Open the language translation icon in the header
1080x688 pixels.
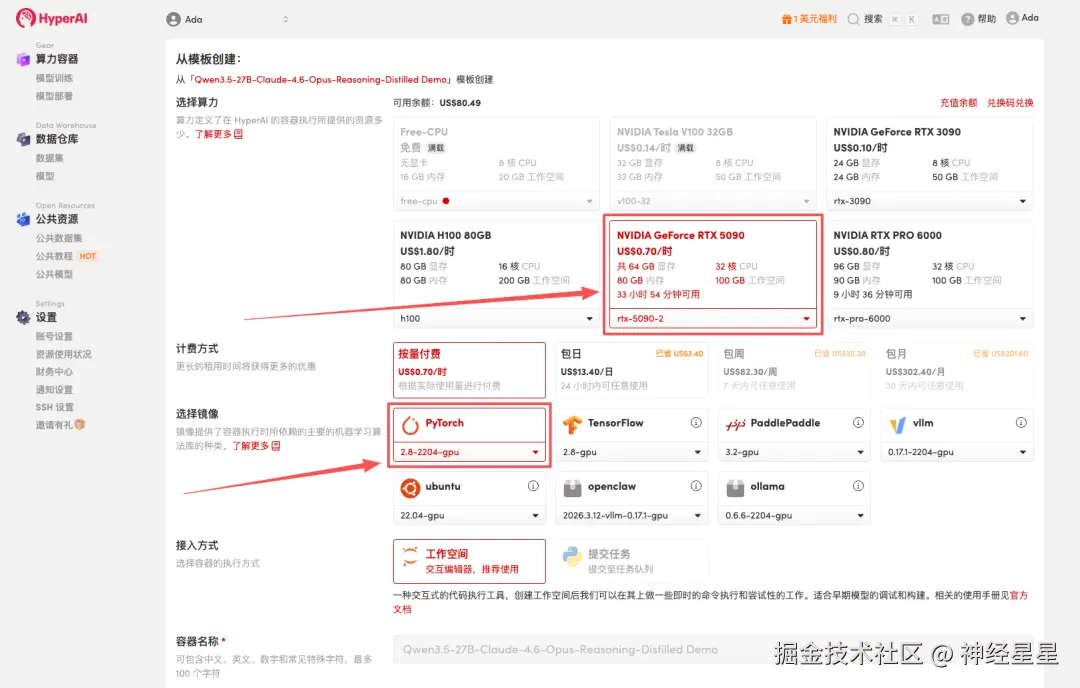[940, 17]
